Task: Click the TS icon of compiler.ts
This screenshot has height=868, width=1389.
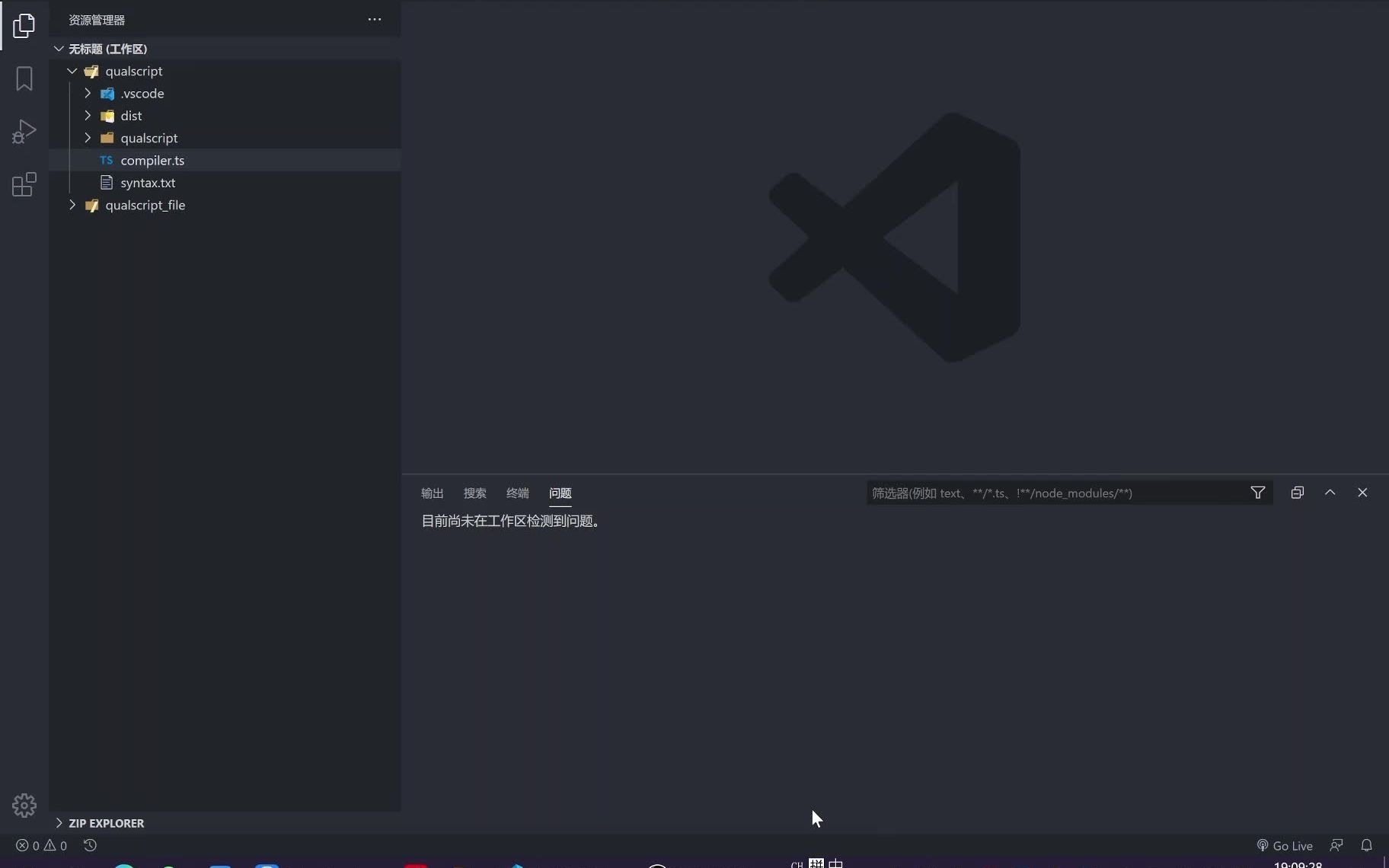Action: tap(107, 161)
